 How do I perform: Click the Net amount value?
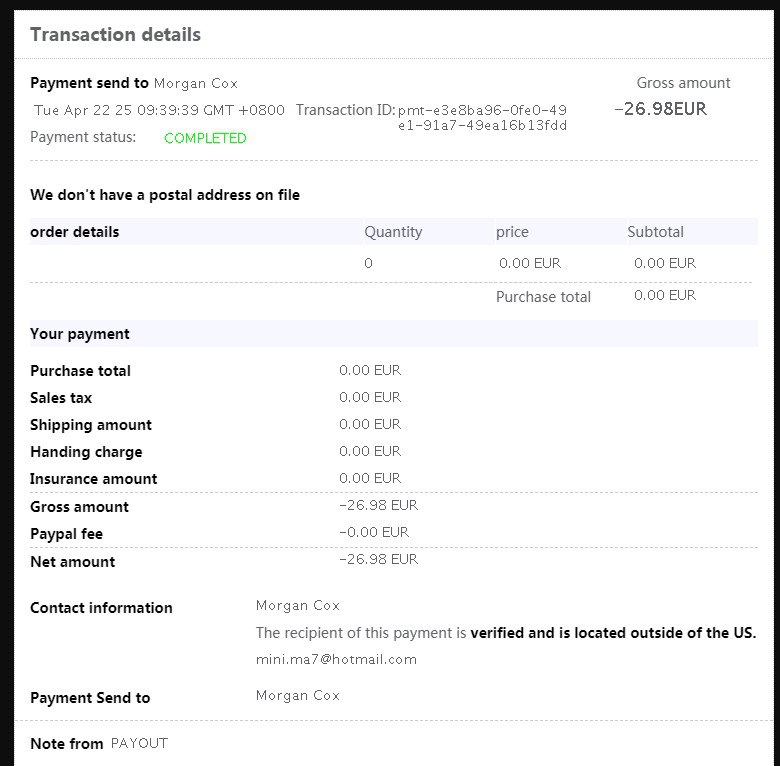379,559
